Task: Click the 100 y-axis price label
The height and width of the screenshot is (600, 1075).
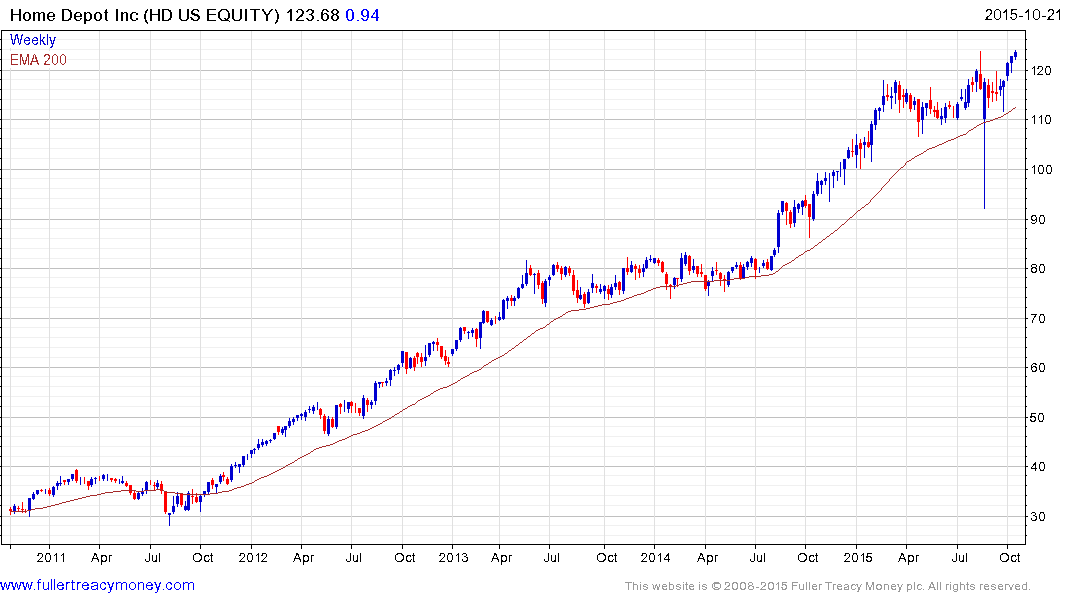Action: click(x=1041, y=170)
